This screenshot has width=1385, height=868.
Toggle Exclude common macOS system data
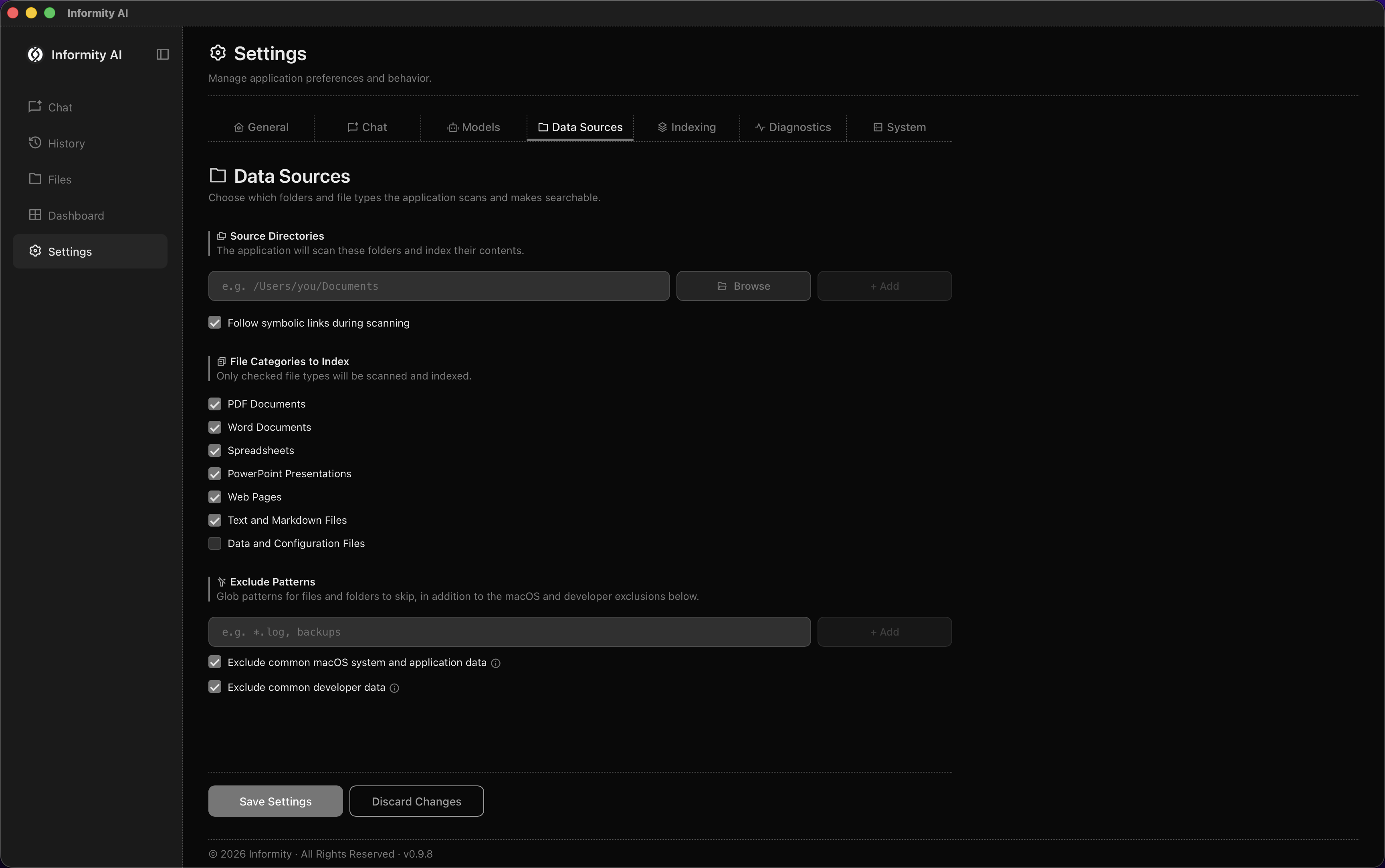pos(215,662)
